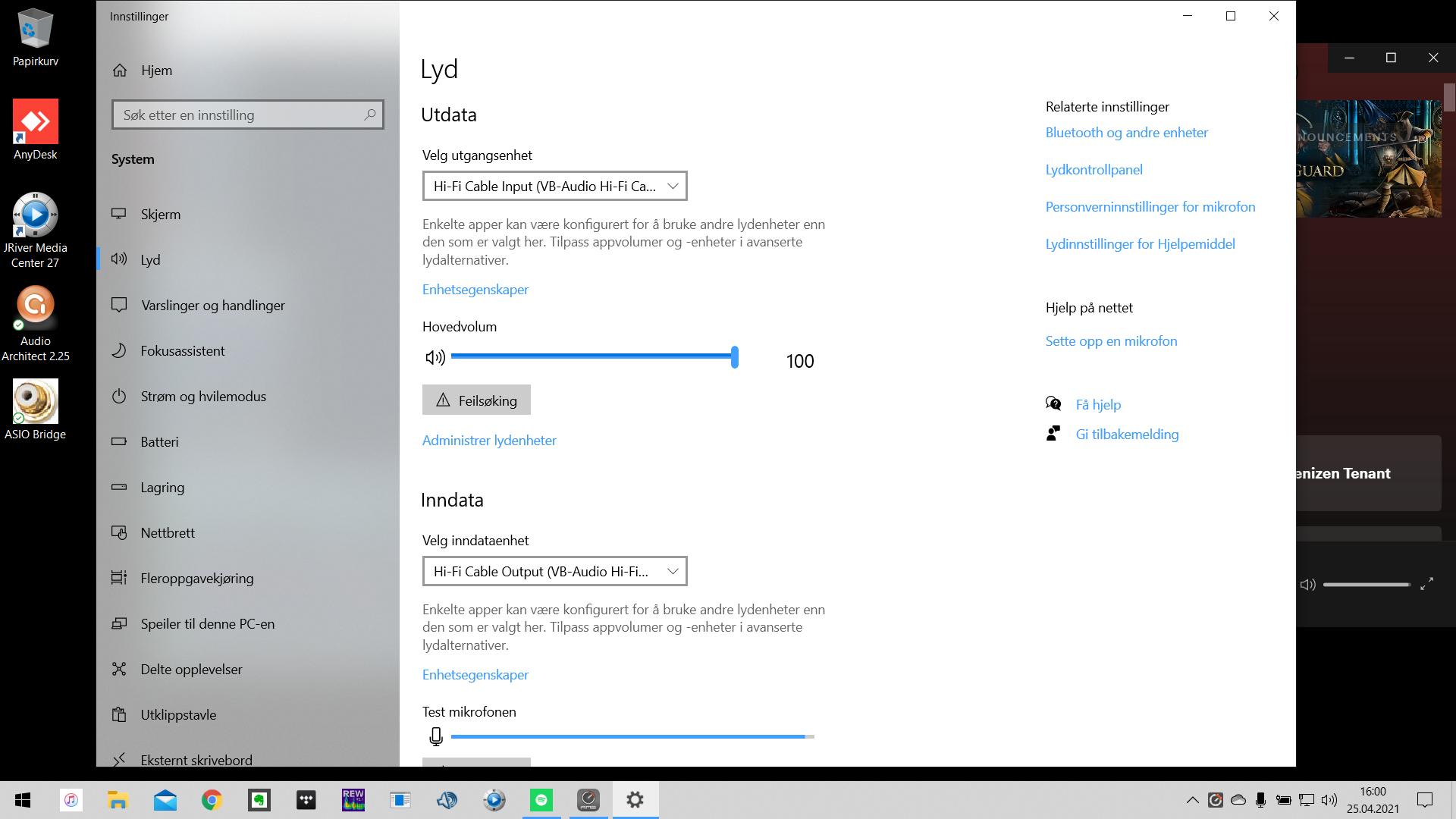Open the Skjerm settings page
This screenshot has width=1456, height=819.
point(161,215)
